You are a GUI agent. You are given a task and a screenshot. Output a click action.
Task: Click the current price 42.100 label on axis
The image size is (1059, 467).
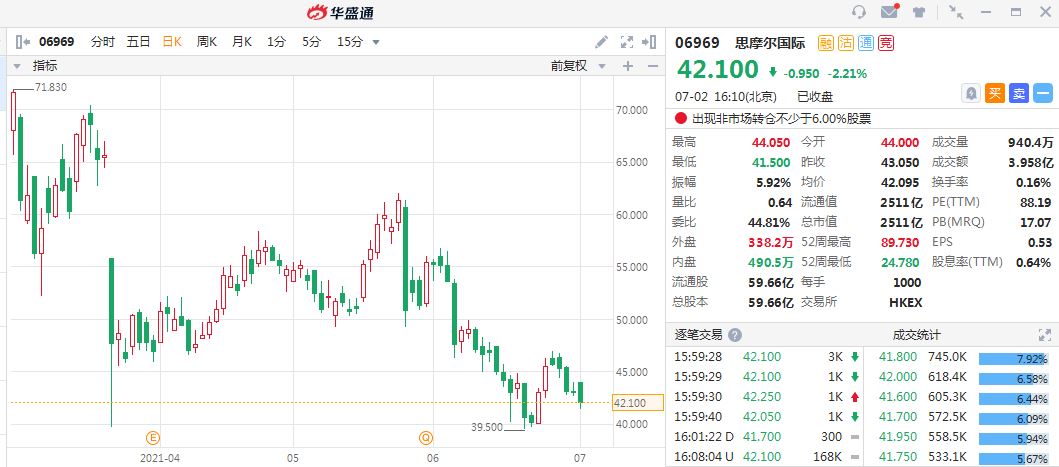pyautogui.click(x=638, y=403)
